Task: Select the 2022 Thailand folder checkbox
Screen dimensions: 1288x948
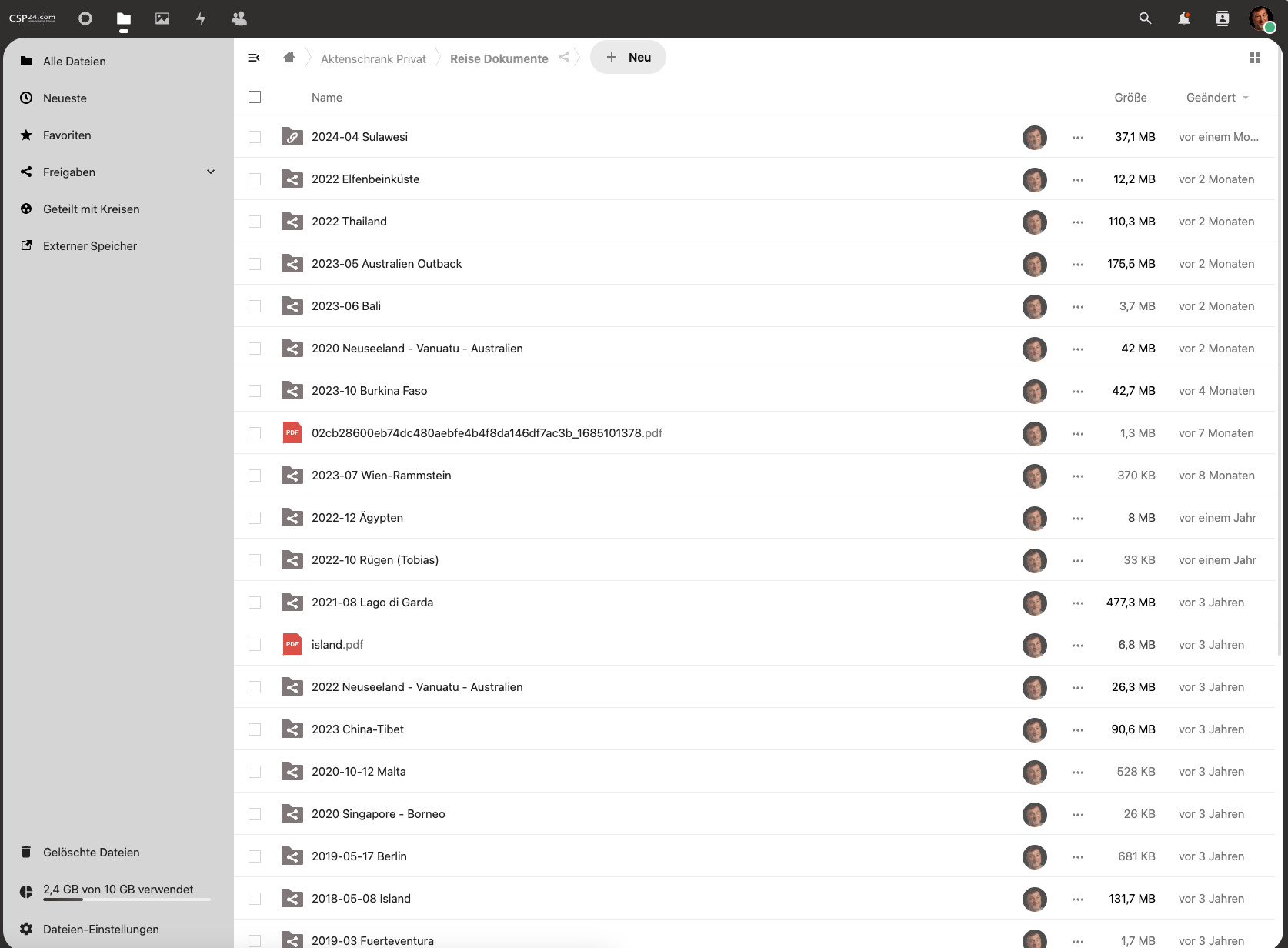Action: pos(255,222)
